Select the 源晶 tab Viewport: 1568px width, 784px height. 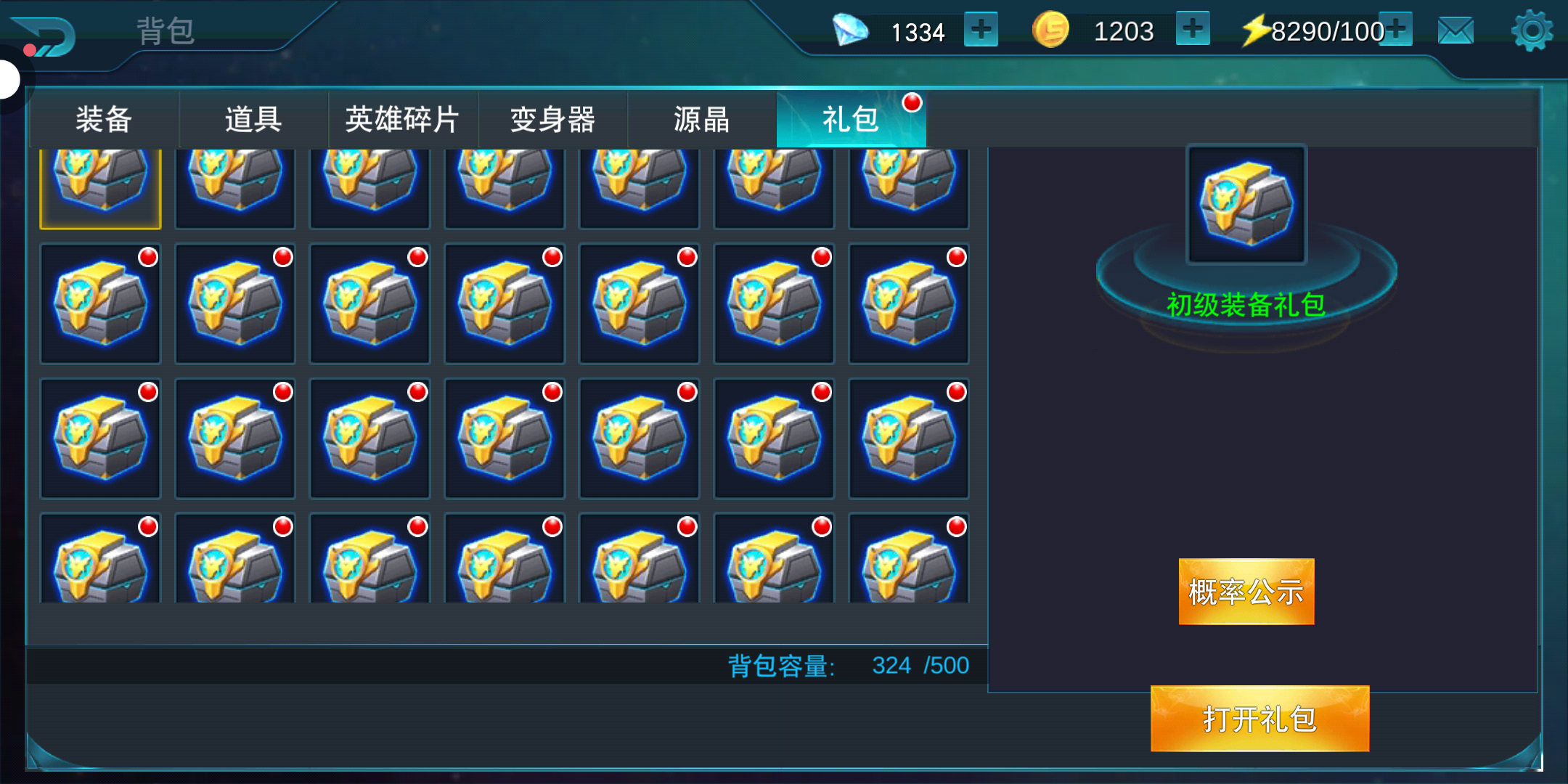pyautogui.click(x=702, y=119)
